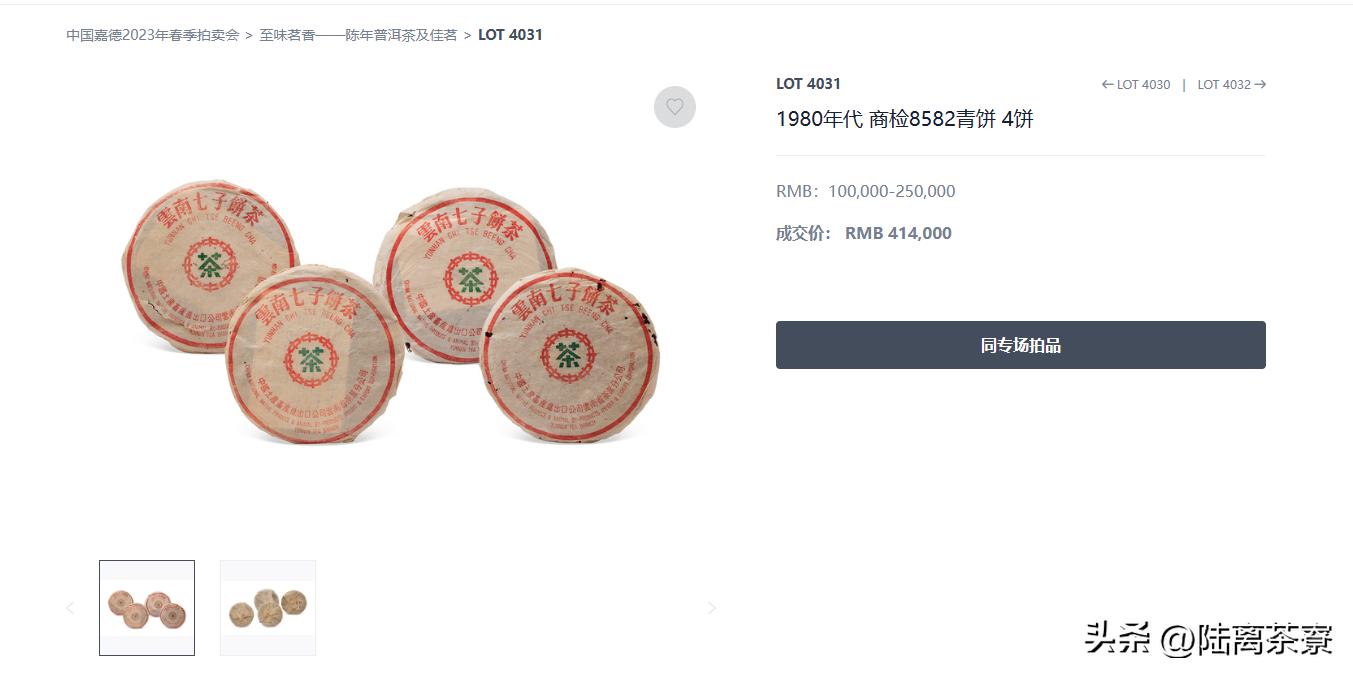Click the 同专场拍品 button
Image resolution: width=1353 pixels, height=675 pixels.
tap(1021, 345)
